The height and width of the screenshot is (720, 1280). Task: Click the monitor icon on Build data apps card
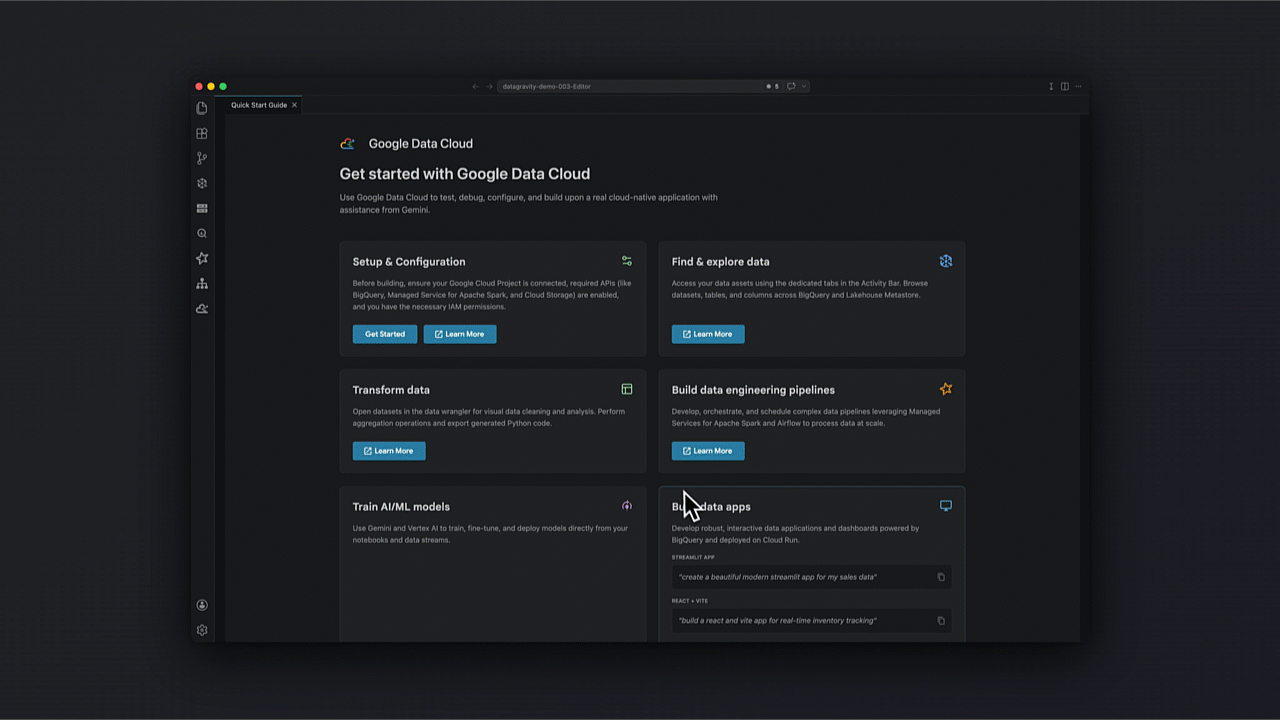pos(946,506)
